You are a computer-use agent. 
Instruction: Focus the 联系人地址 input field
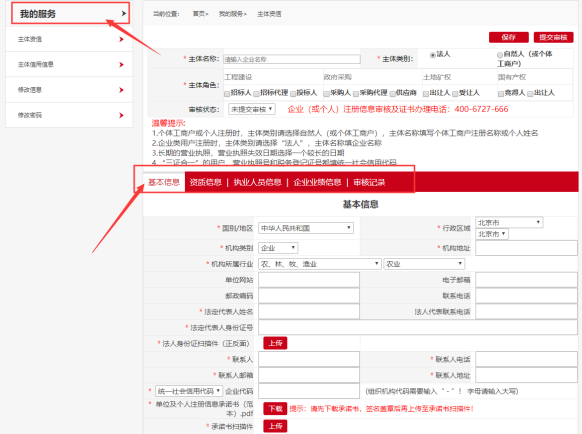coord(526,375)
